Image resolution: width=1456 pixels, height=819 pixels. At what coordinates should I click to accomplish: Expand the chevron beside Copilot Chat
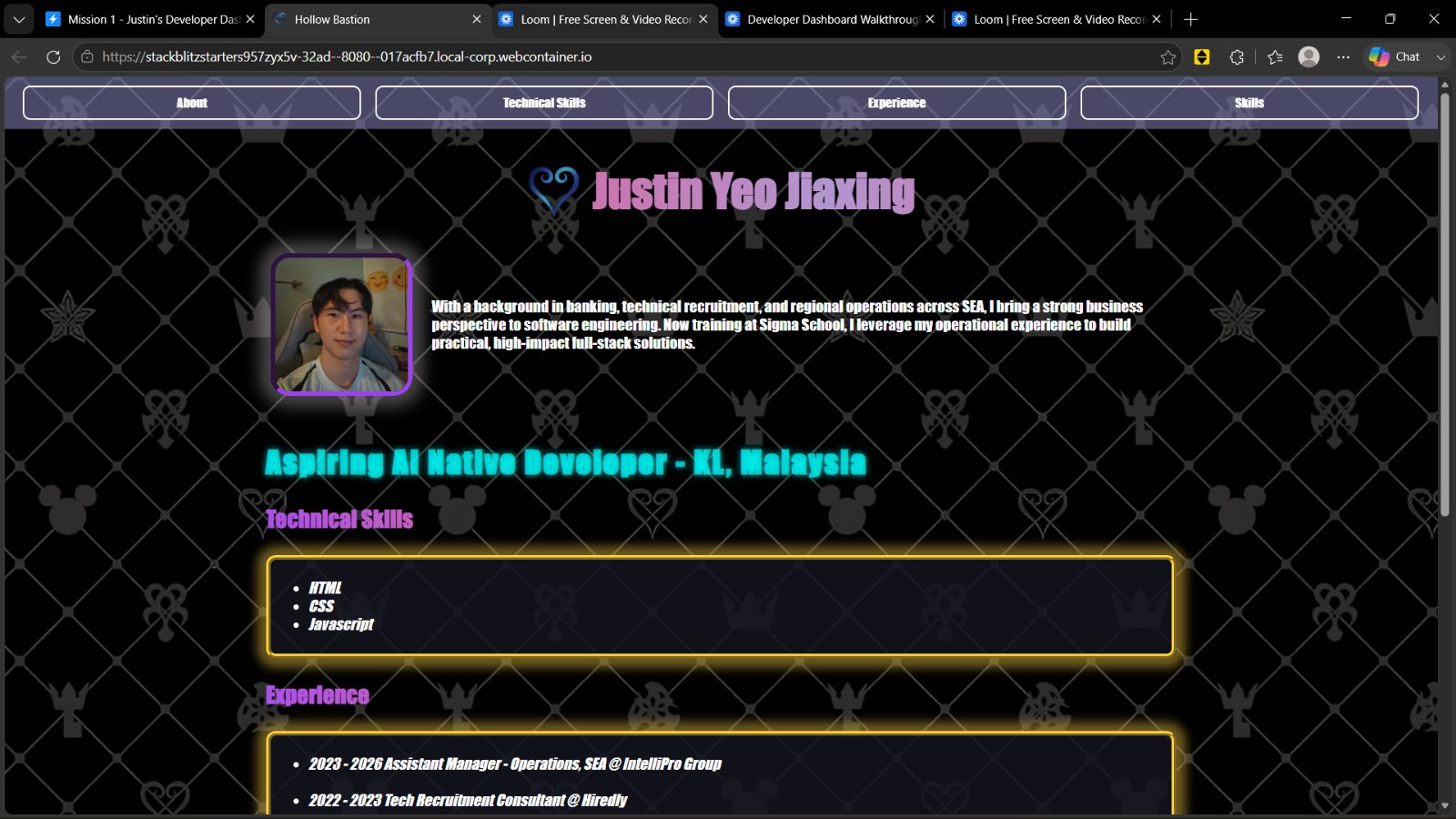pos(1441,57)
